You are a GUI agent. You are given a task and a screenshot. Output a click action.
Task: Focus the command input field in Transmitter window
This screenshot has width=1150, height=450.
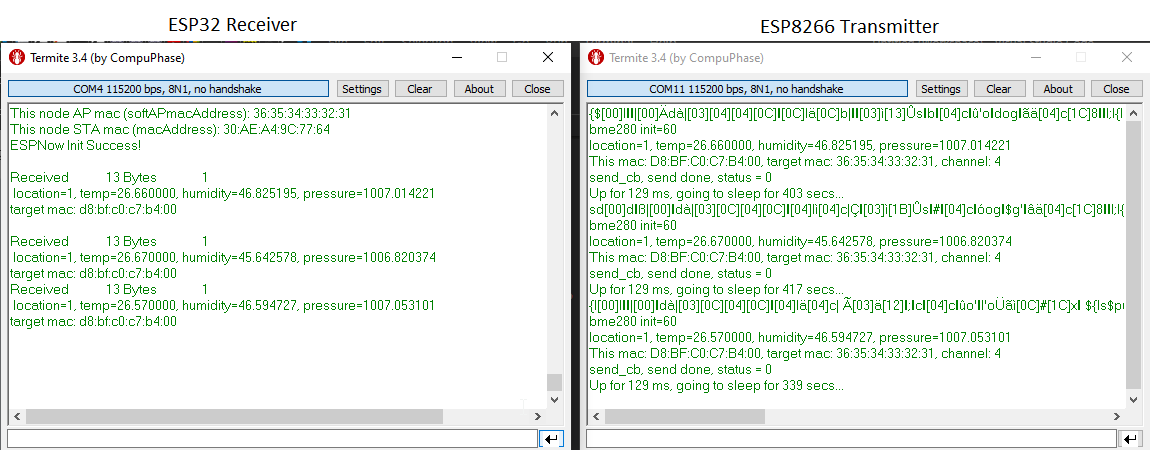pos(851,439)
